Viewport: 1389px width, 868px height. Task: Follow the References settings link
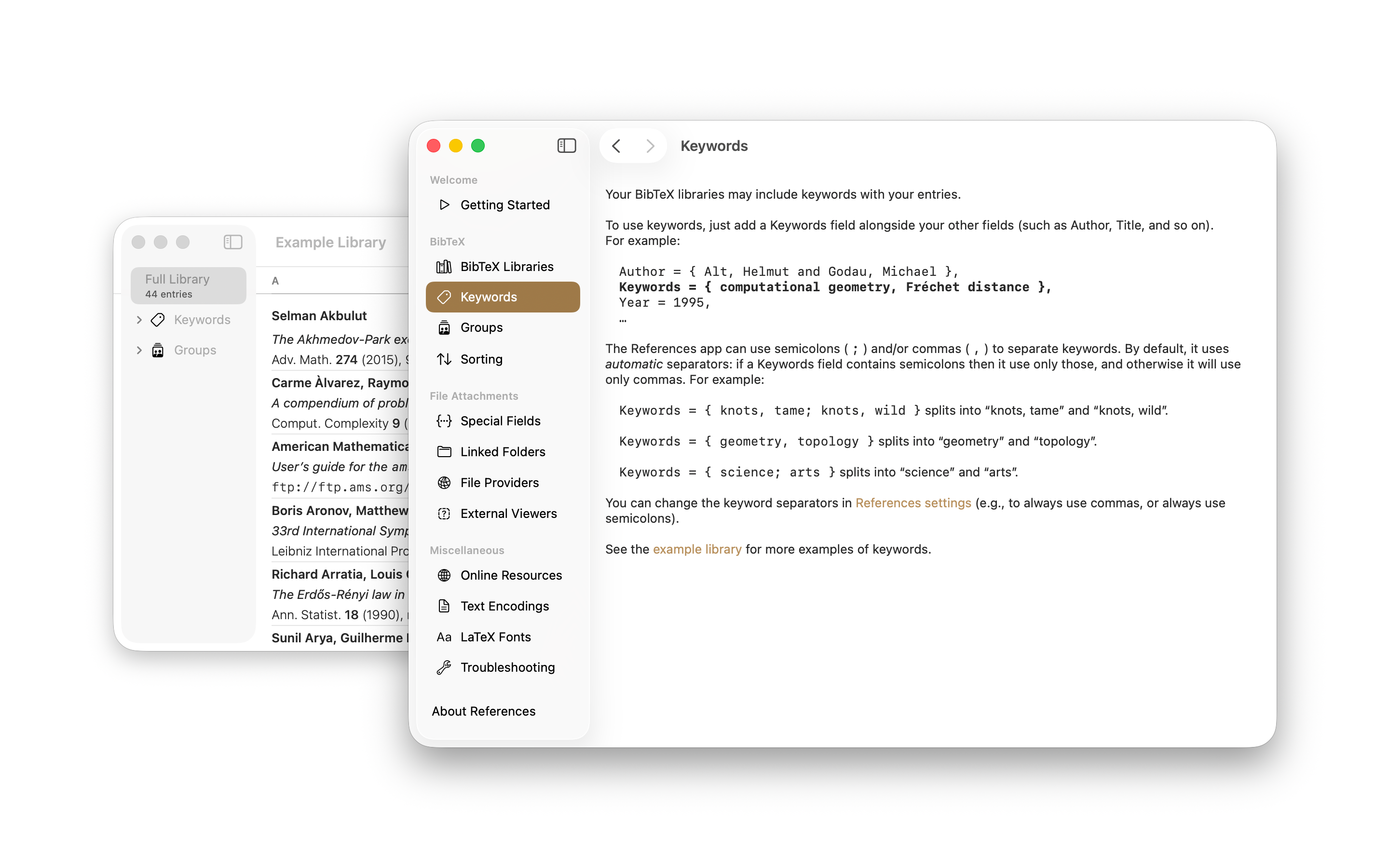coord(913,503)
